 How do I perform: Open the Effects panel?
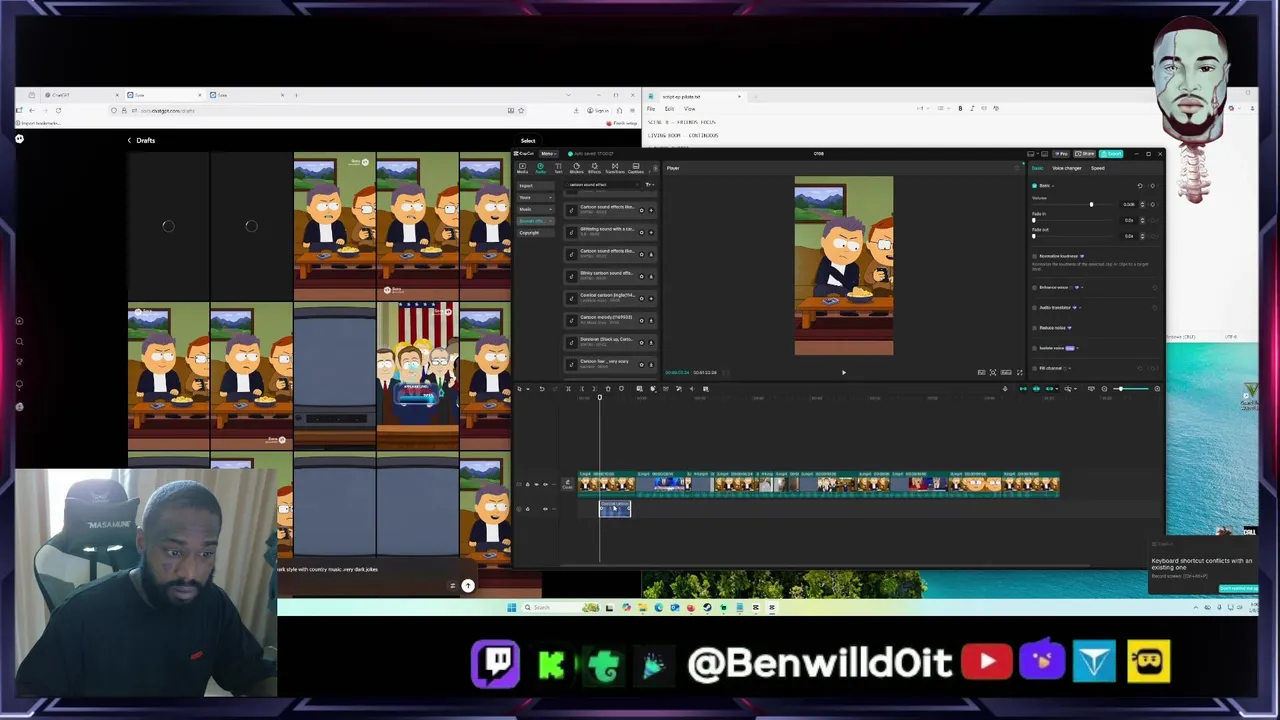coord(594,168)
